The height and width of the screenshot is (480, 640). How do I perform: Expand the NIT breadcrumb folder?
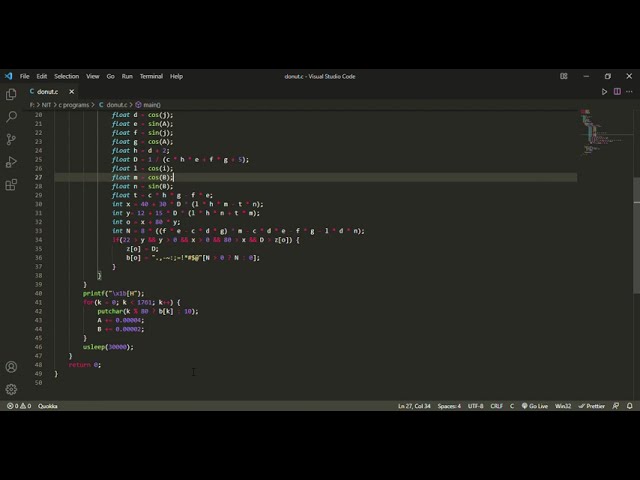point(46,105)
